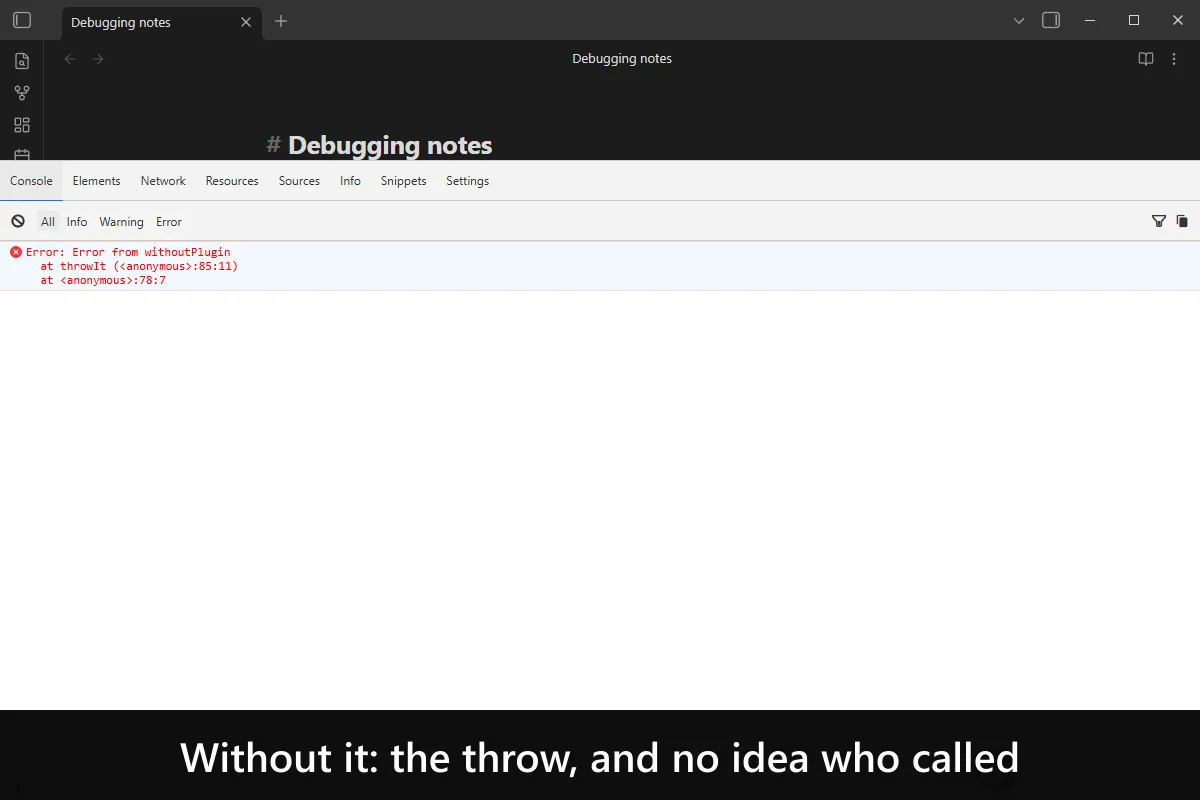Open the quick switcher file icon
1200x800 pixels.
pyautogui.click(x=22, y=61)
